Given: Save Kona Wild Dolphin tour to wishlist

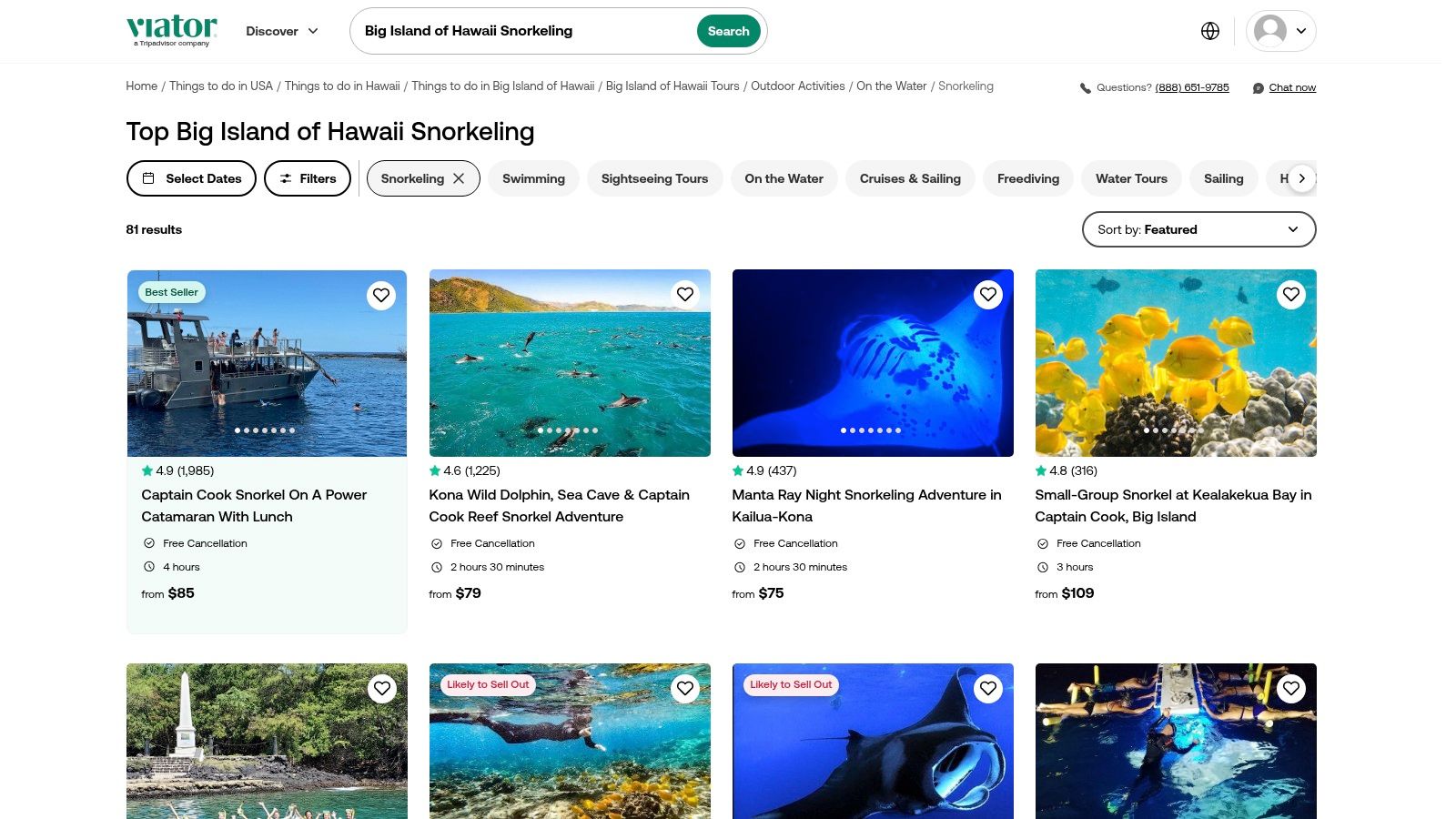Looking at the screenshot, I should tap(685, 294).
